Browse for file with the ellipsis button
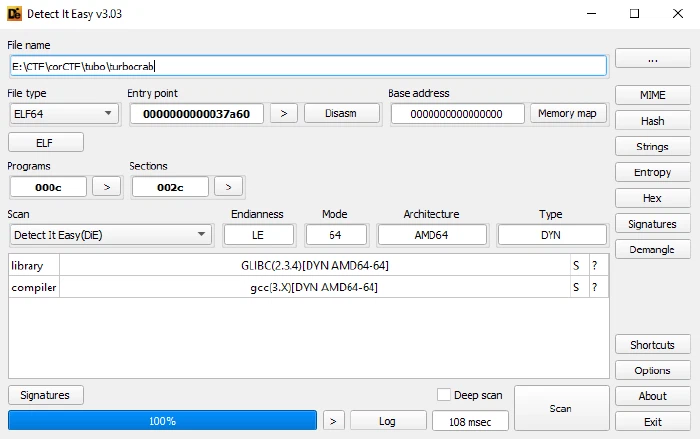Image resolution: width=700 pixels, height=439 pixels. pos(652,59)
